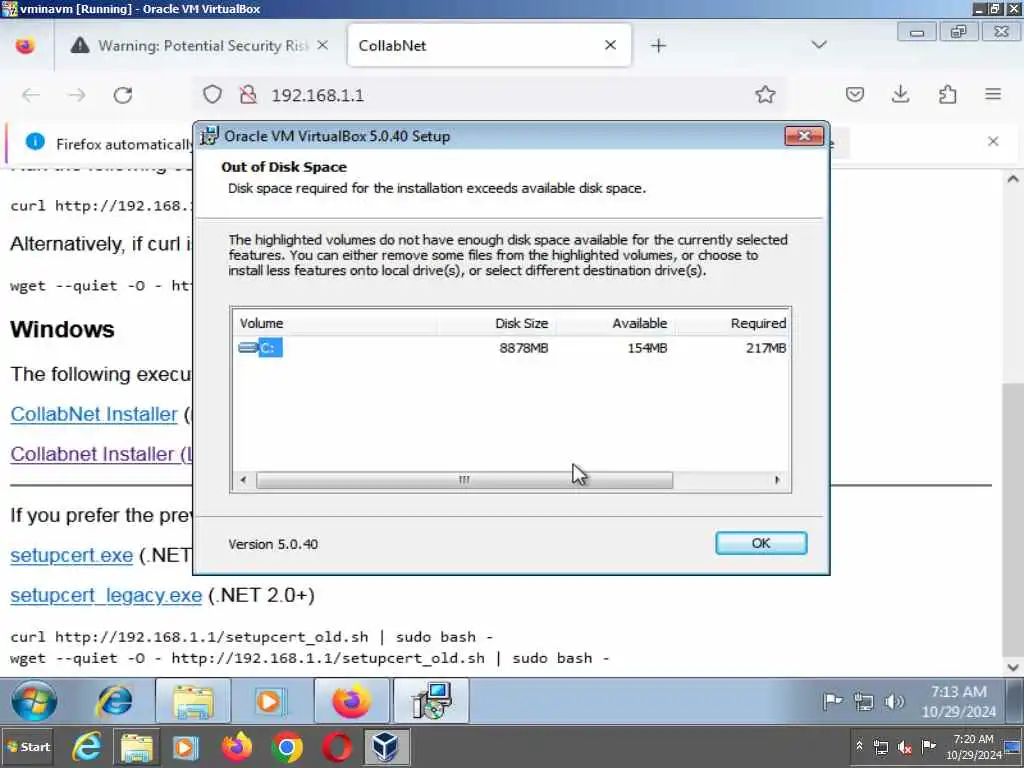Click the page scrollbar down arrow
This screenshot has width=1024, height=768.
click(1013, 667)
